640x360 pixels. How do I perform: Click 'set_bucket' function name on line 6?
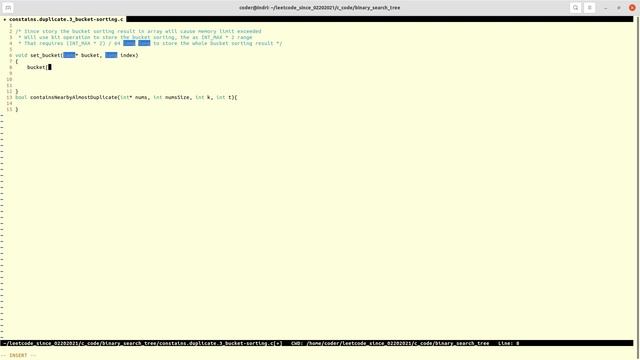pyautogui.click(x=45, y=55)
